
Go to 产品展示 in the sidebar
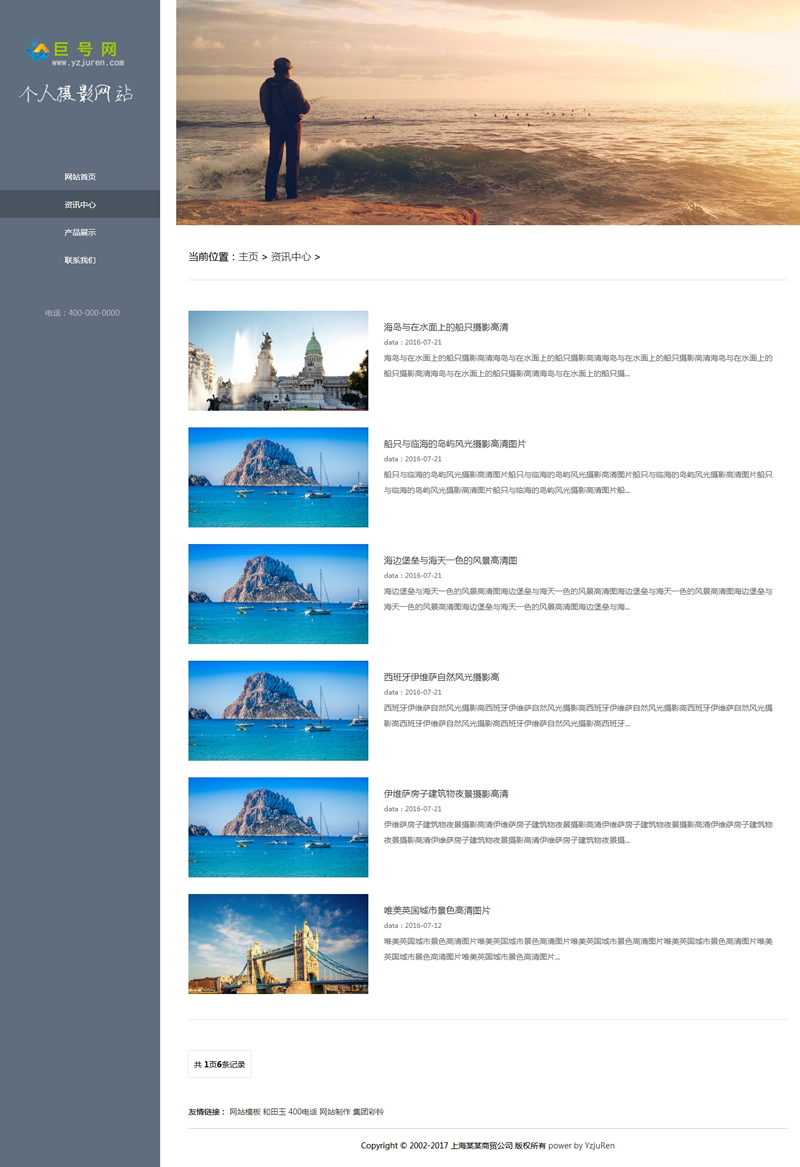[x=80, y=233]
